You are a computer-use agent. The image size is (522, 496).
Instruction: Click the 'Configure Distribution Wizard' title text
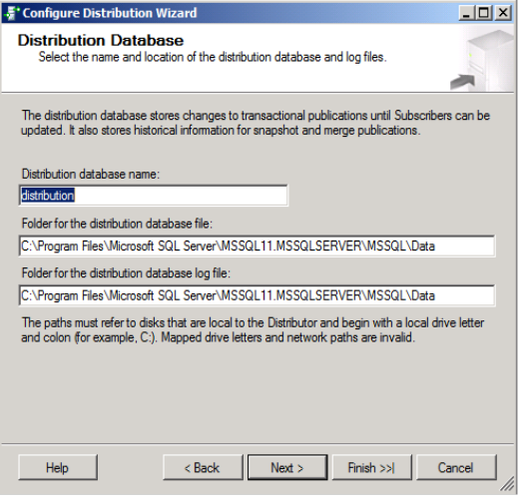(110, 13)
